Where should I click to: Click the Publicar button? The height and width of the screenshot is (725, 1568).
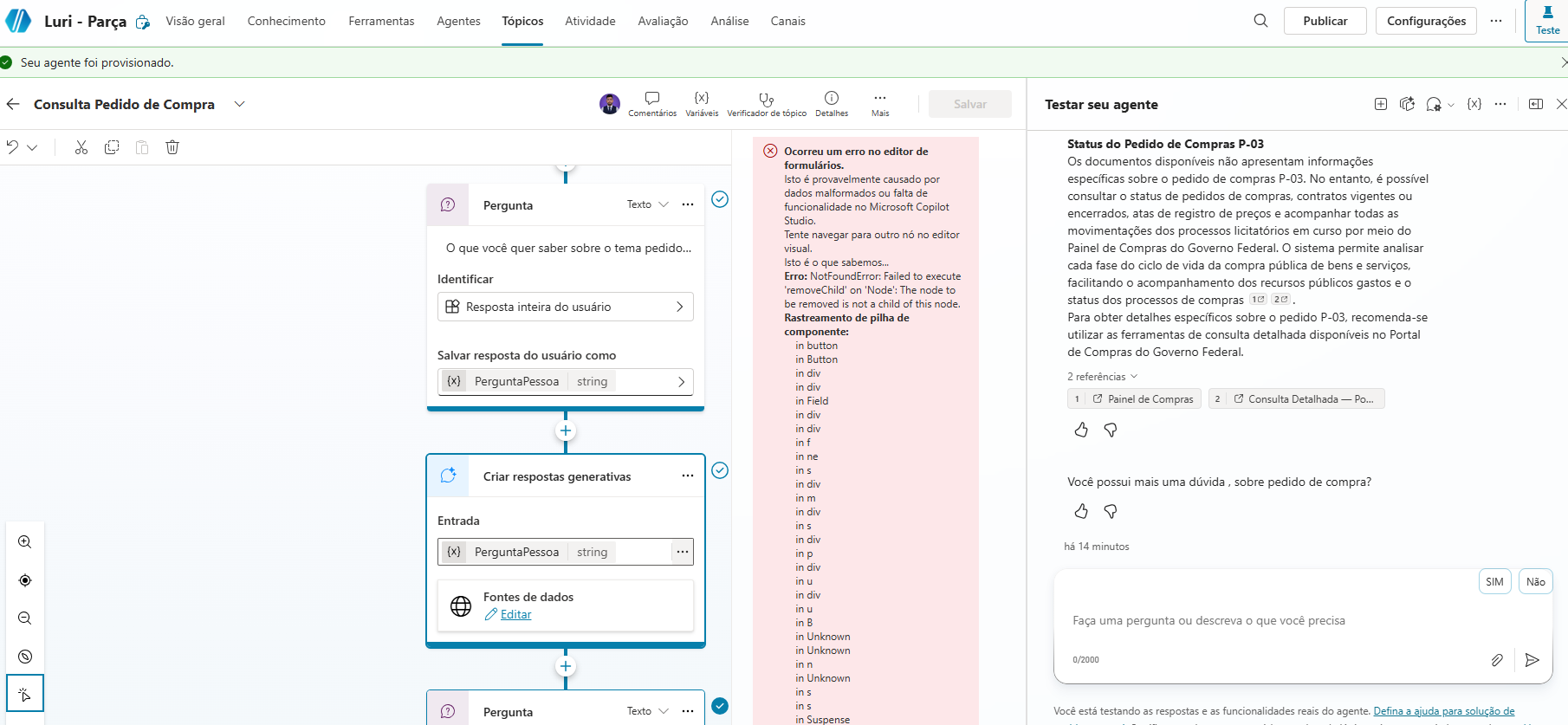tap(1325, 21)
